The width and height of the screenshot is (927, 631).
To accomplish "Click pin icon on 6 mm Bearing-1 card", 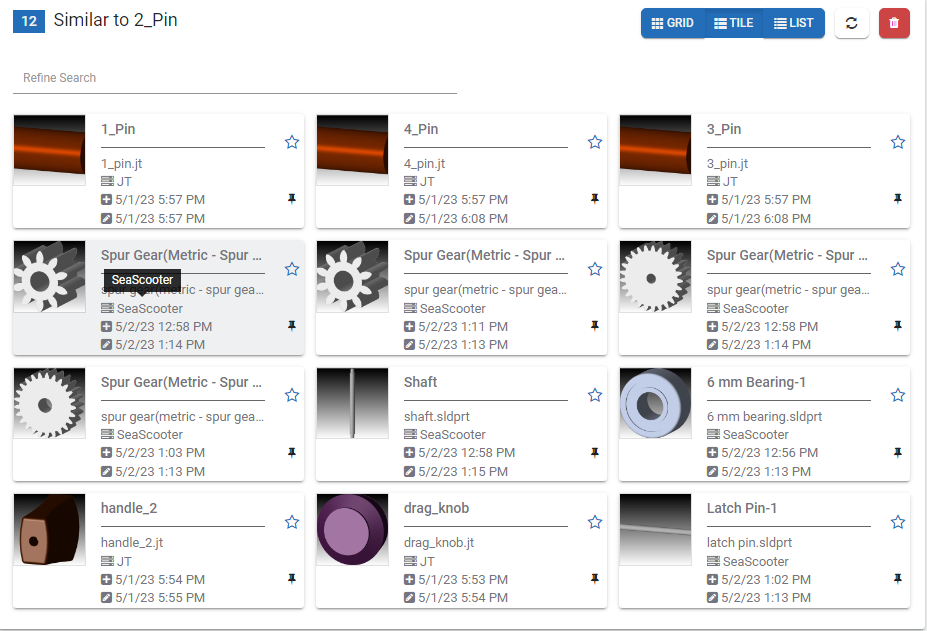I will (897, 452).
